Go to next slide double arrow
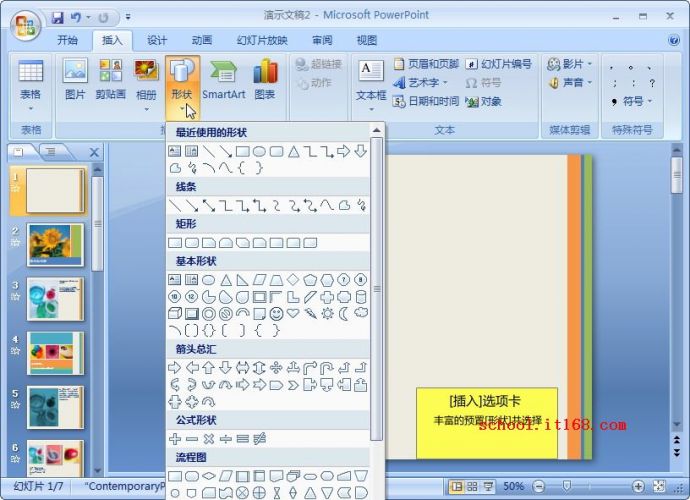 [x=677, y=453]
